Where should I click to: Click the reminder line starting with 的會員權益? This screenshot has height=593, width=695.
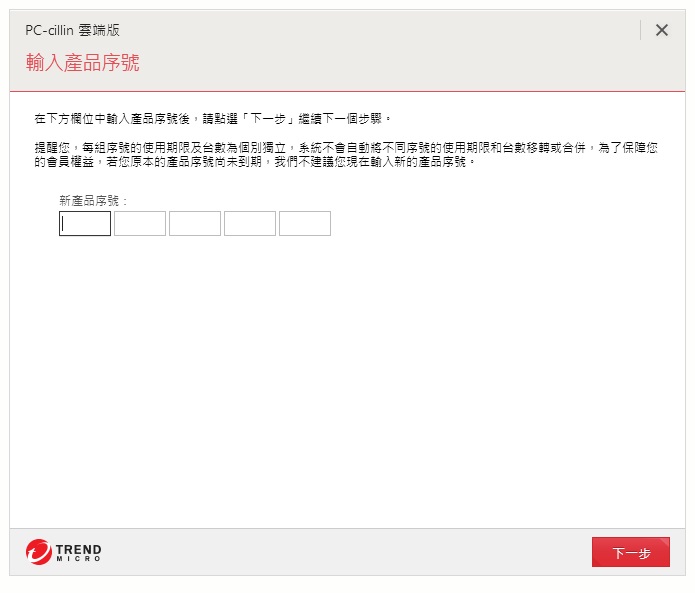coord(255,161)
